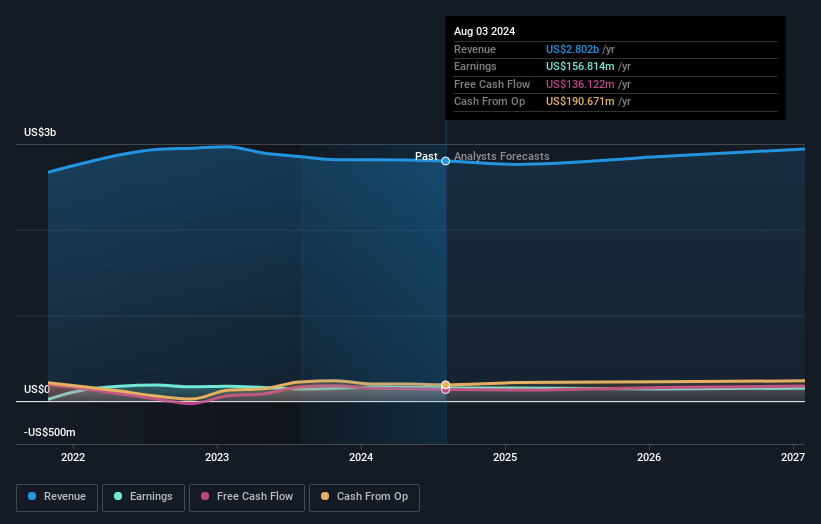Click the 2023 x-axis label
Screen dimensions: 821x524
point(217,457)
